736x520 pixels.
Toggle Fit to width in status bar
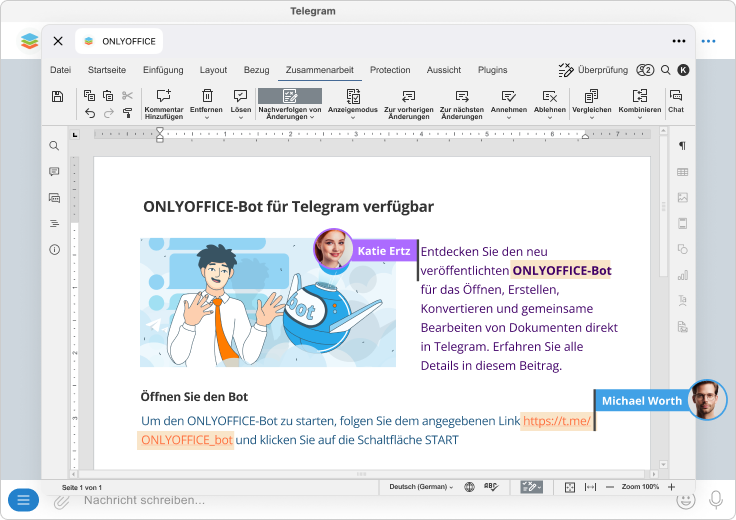(590, 487)
